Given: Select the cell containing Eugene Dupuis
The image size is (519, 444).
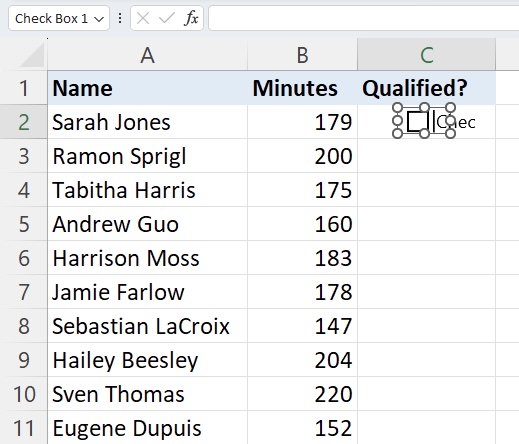Looking at the screenshot, I should pos(148,428).
